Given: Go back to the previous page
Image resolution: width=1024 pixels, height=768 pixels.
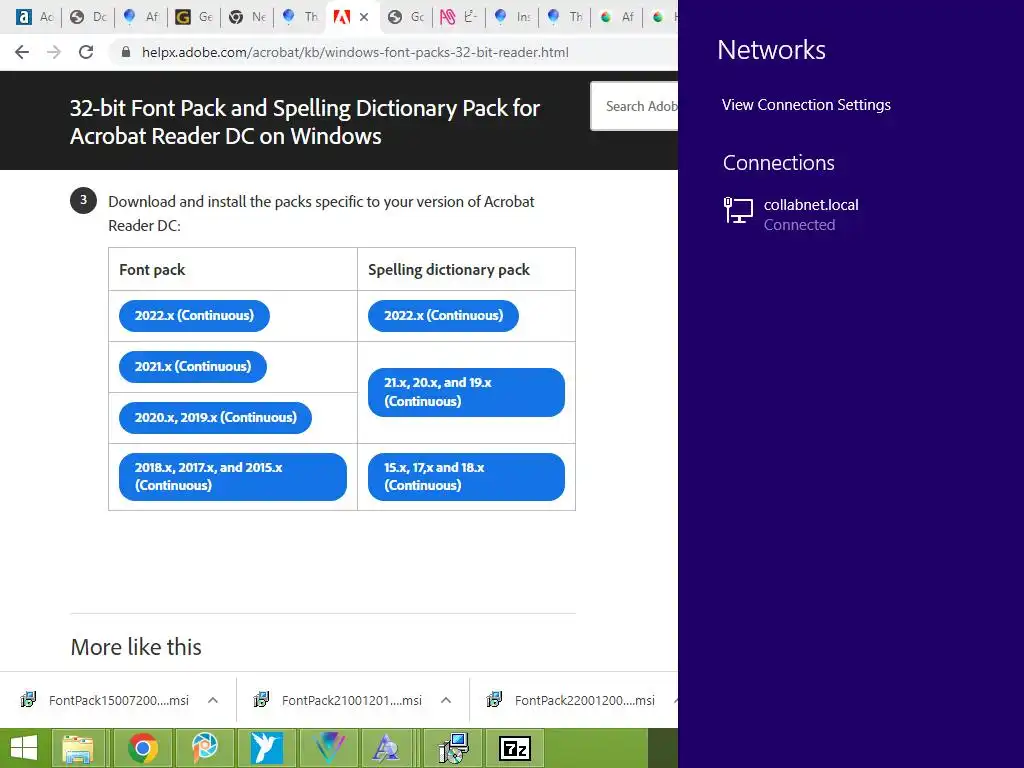Looking at the screenshot, I should click(22, 52).
